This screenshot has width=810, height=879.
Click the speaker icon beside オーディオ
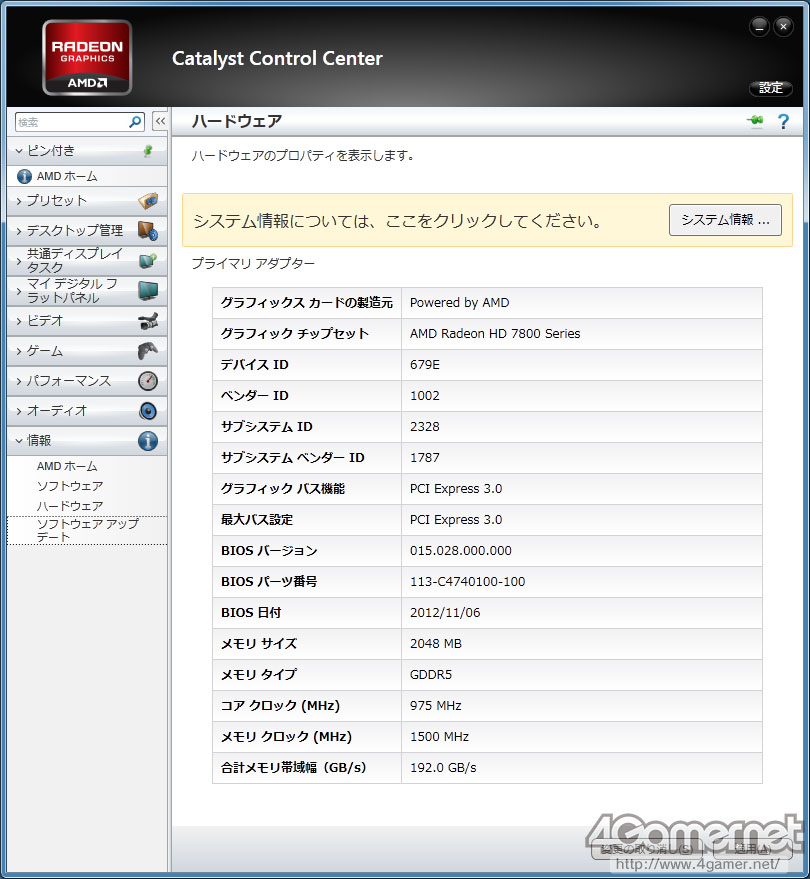[148, 411]
